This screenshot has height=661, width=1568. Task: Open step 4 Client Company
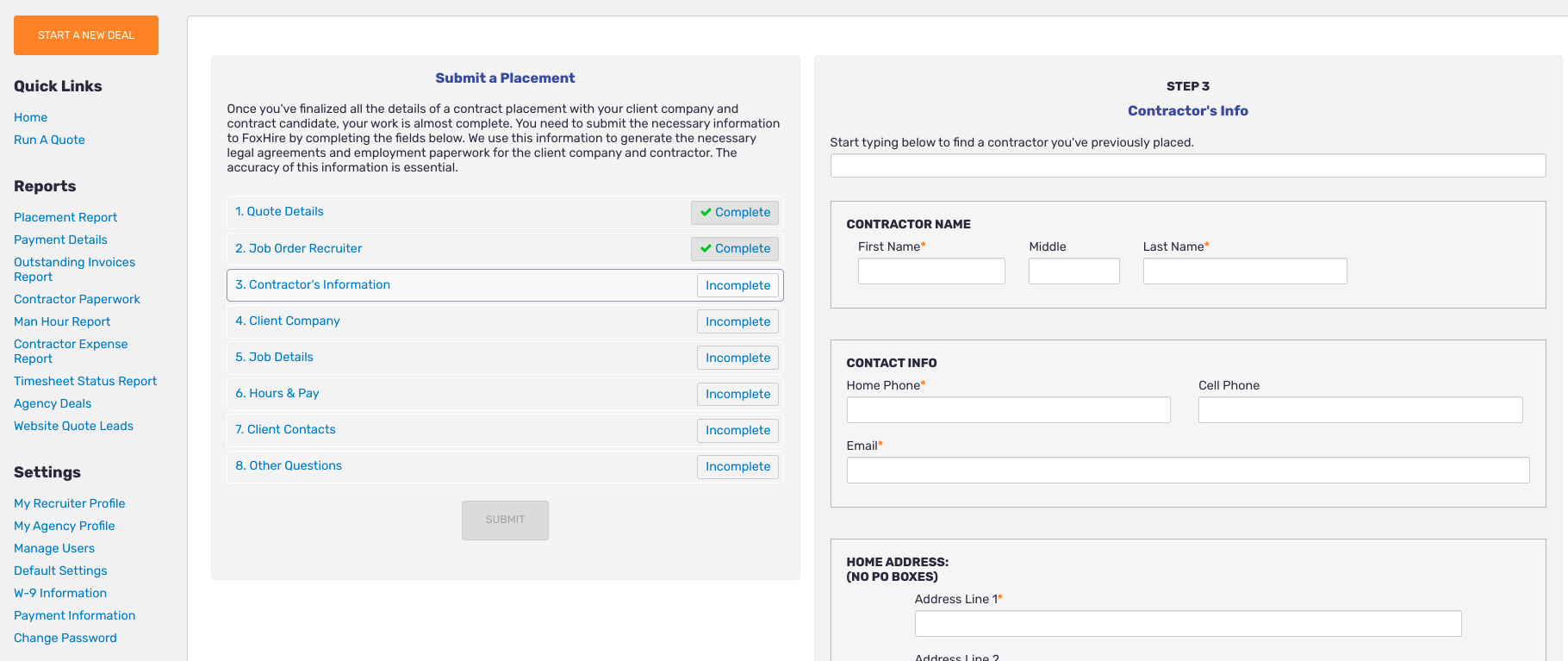point(288,321)
